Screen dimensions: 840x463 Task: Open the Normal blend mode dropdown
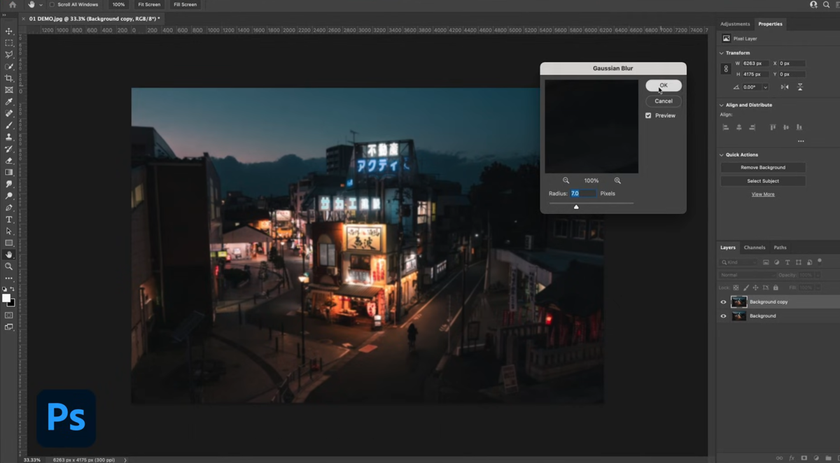[746, 275]
